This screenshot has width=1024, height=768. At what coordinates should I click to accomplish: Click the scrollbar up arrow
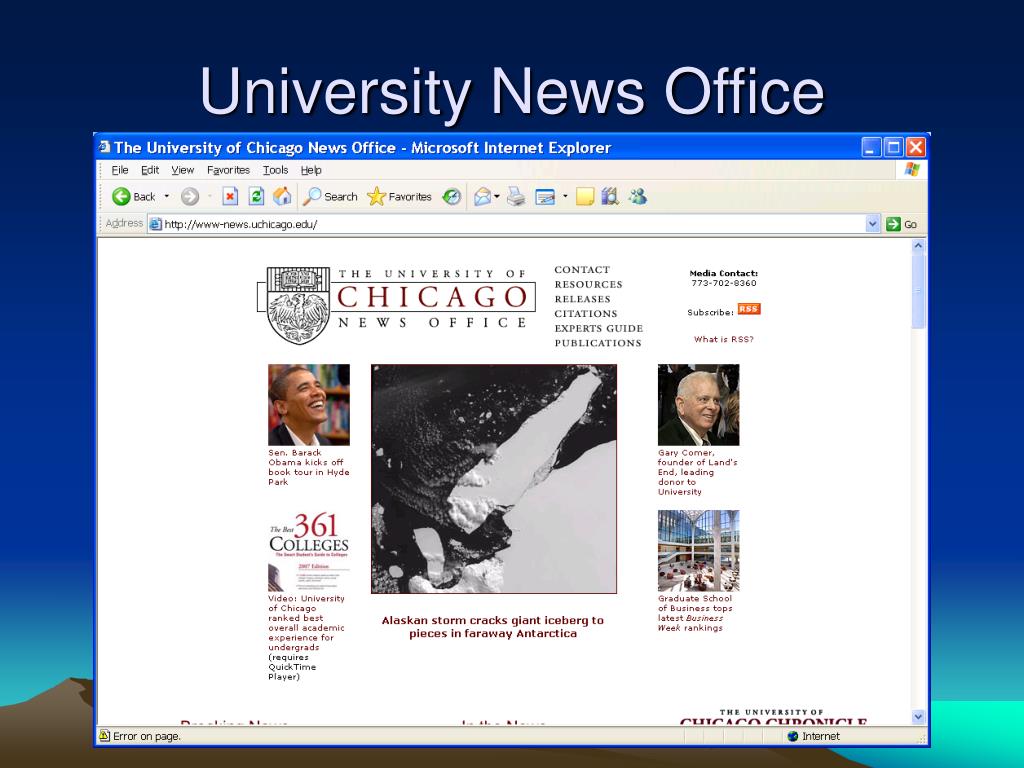[x=918, y=246]
